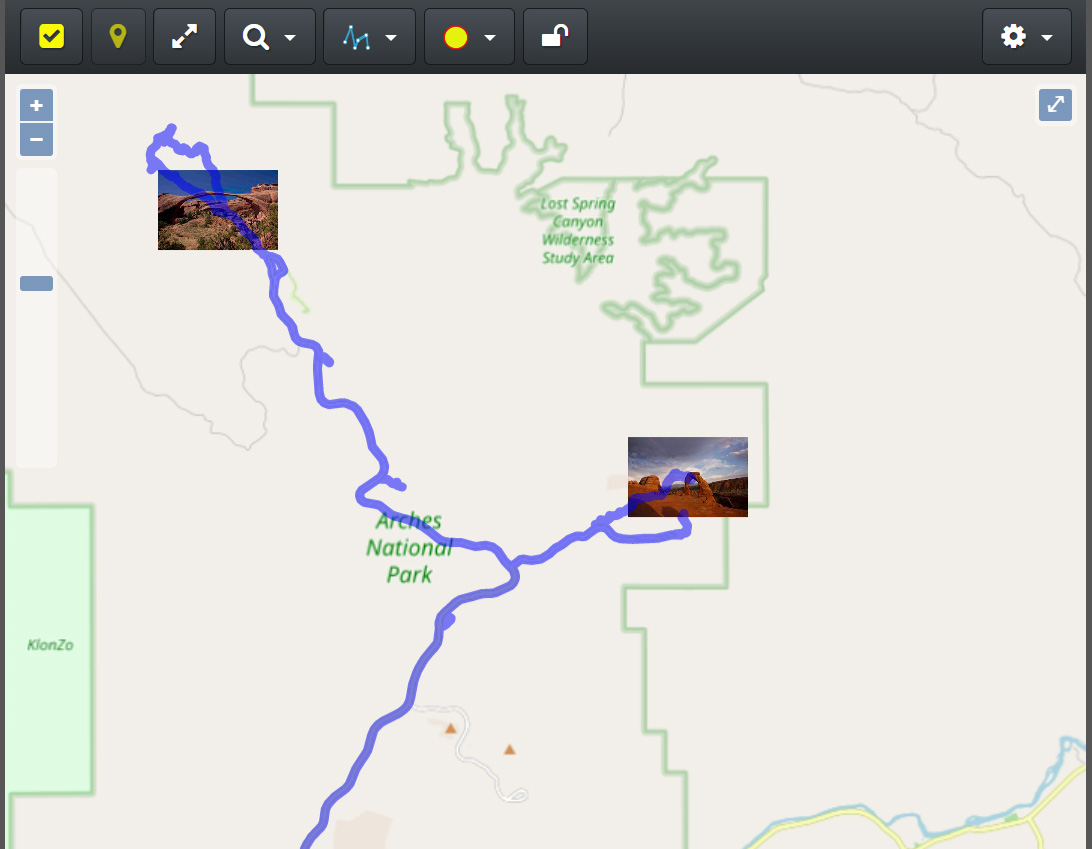Image resolution: width=1092 pixels, height=849 pixels.
Task: Open the Landscape Arch photo thumbnail
Action: [x=218, y=210]
